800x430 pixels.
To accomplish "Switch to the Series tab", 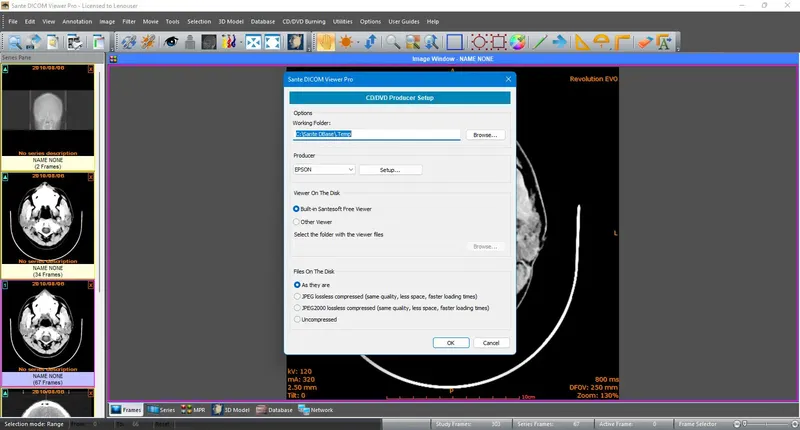I will point(161,410).
